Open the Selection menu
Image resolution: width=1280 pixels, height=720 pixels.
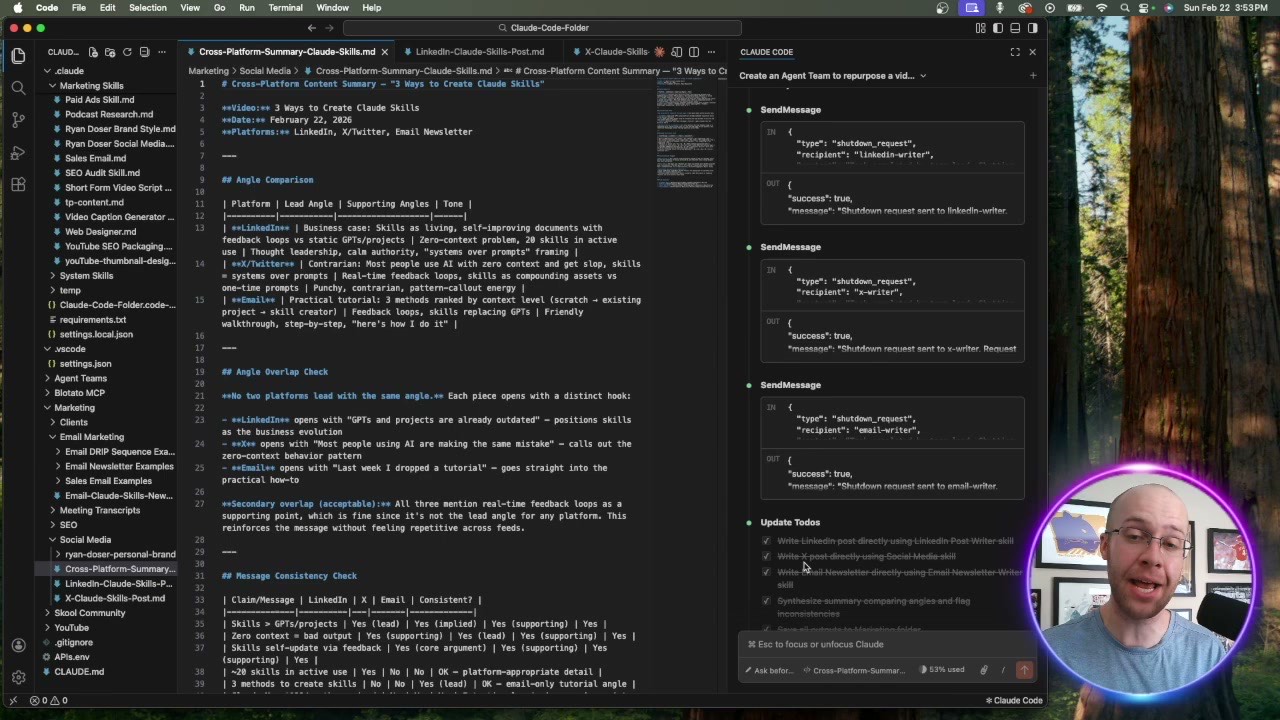point(148,8)
